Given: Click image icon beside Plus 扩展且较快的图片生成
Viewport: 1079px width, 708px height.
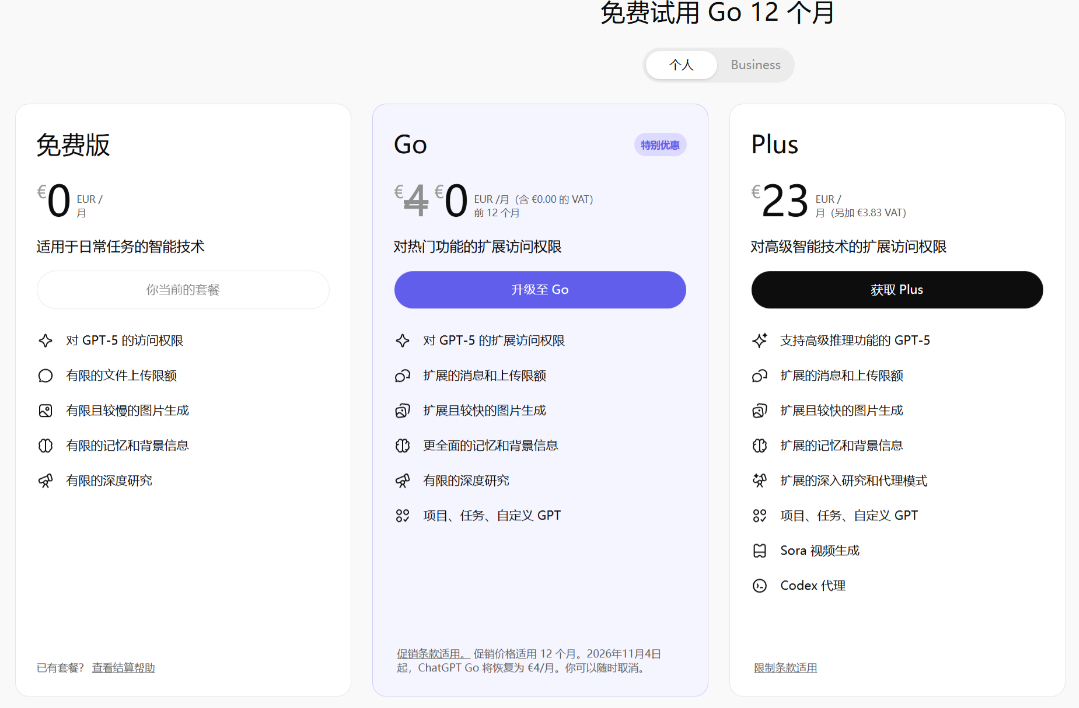Looking at the screenshot, I should (760, 411).
